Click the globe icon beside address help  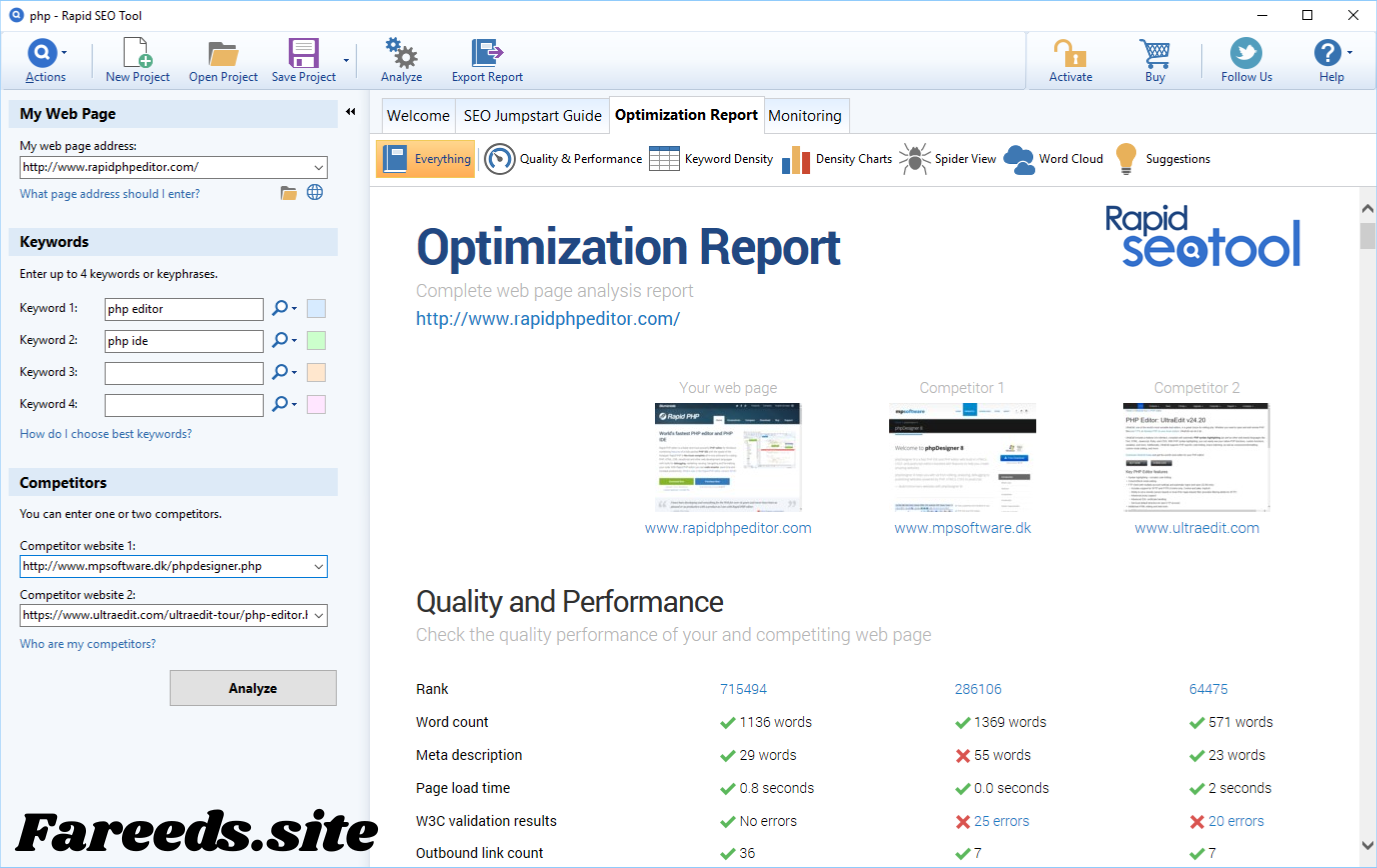[315, 193]
